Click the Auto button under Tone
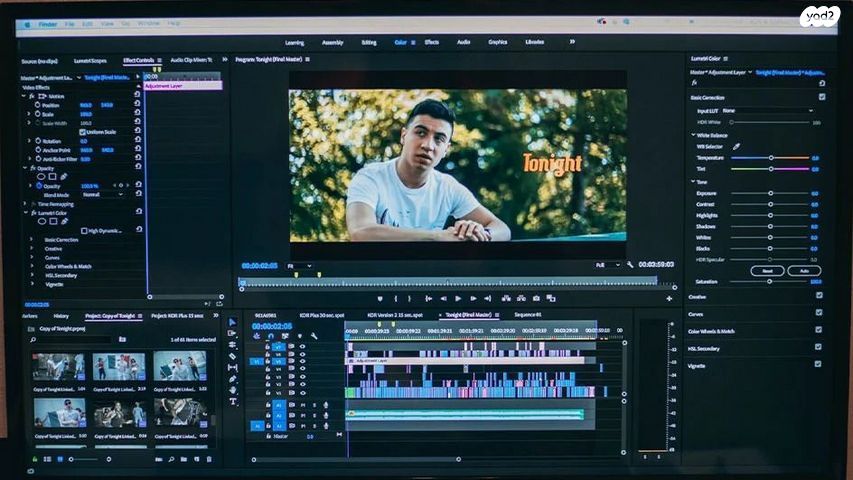This screenshot has height=480, width=853. 804,270
